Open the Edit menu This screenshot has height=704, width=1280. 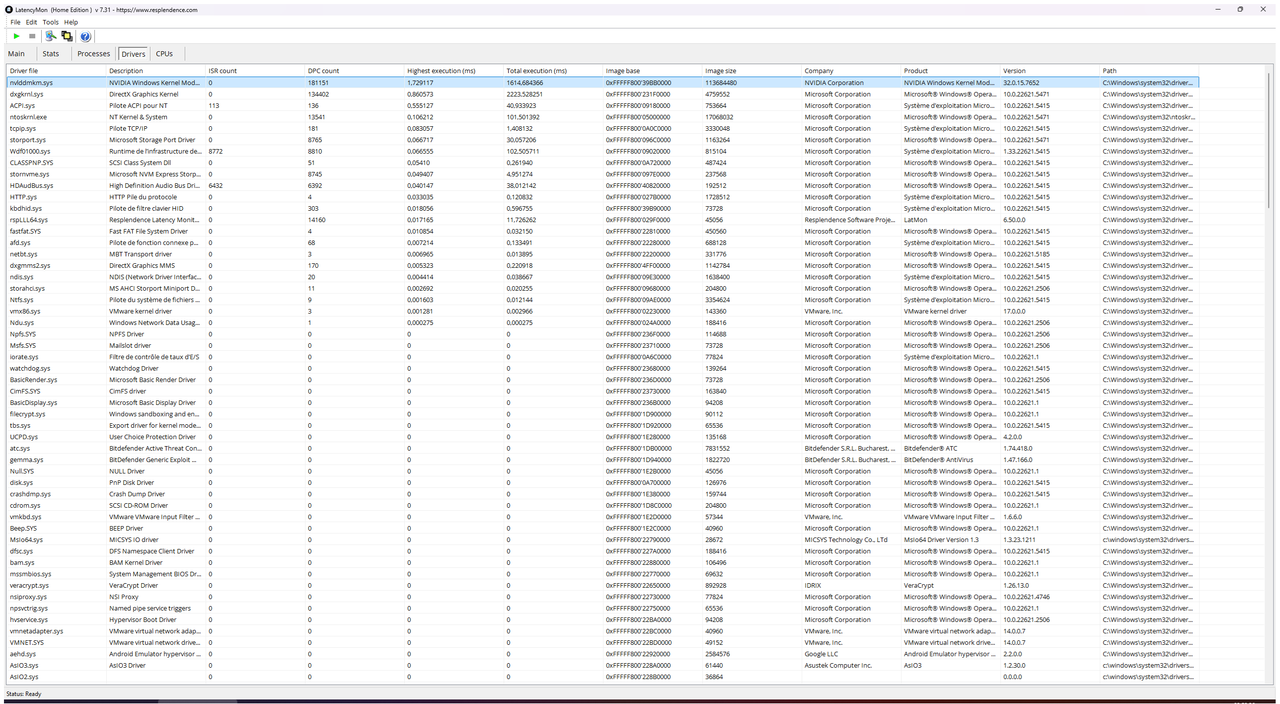click(31, 22)
